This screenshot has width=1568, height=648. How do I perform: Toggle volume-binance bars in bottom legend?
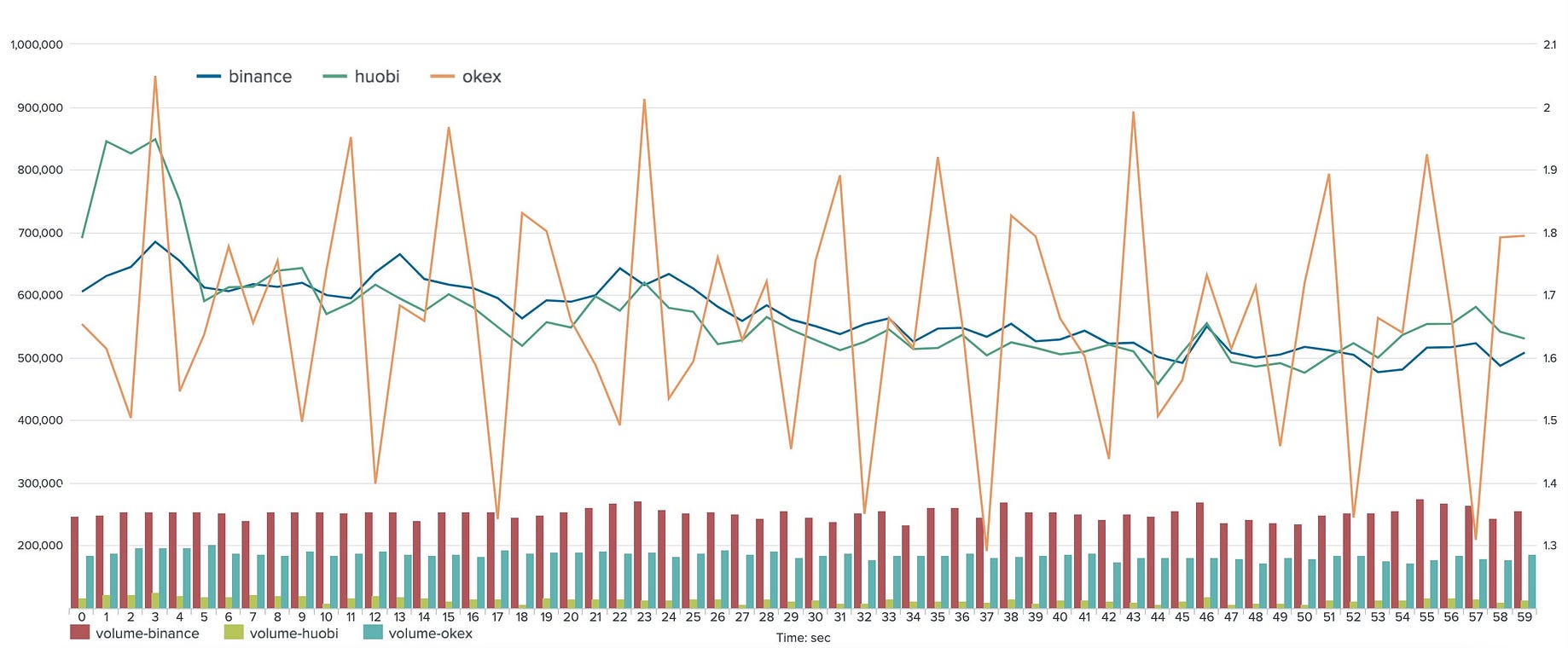click(135, 633)
